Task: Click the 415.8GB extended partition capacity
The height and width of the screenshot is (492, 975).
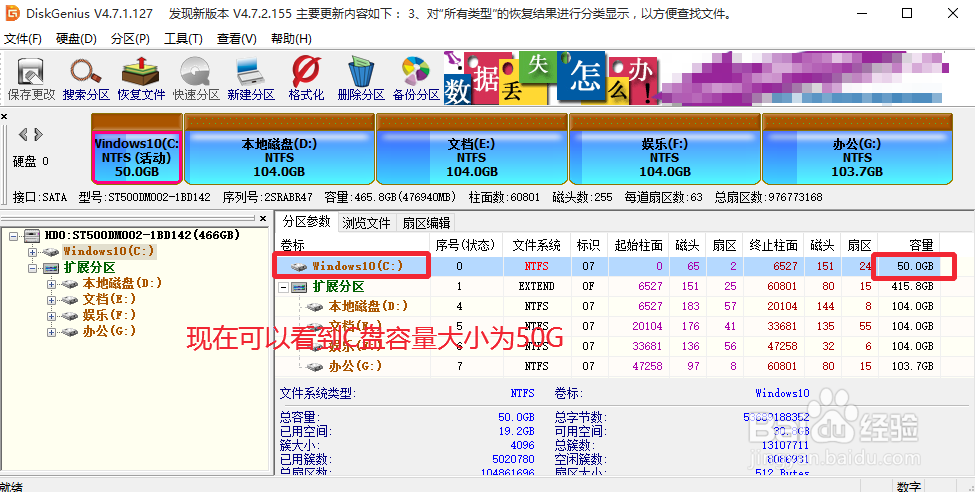Action: (x=912, y=286)
